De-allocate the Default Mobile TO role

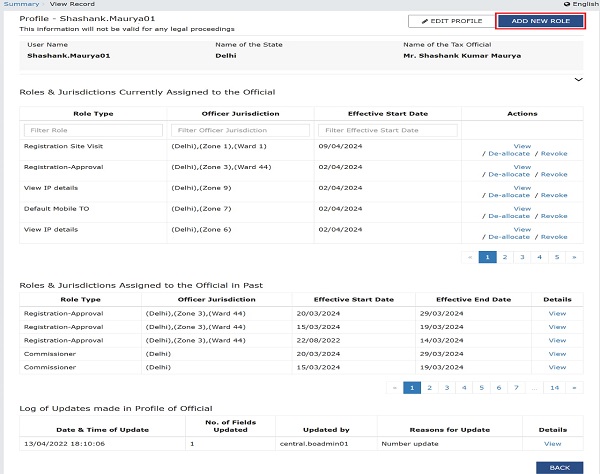pyautogui.click(x=509, y=216)
